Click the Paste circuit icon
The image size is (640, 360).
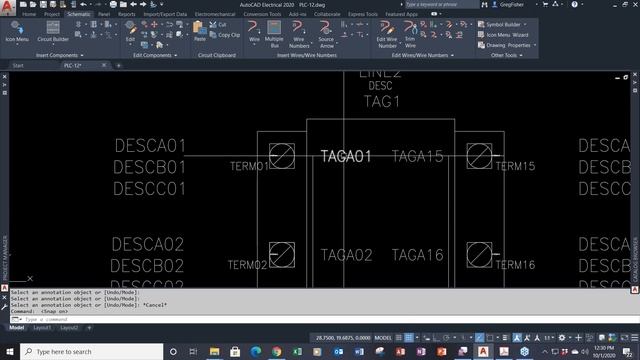click(200, 32)
